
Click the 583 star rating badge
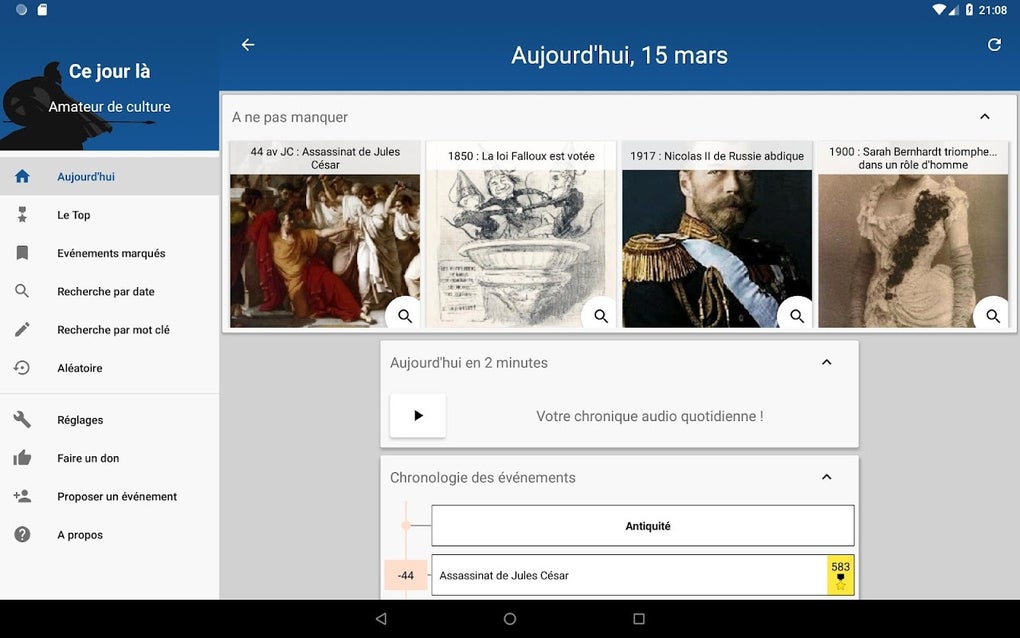840,575
